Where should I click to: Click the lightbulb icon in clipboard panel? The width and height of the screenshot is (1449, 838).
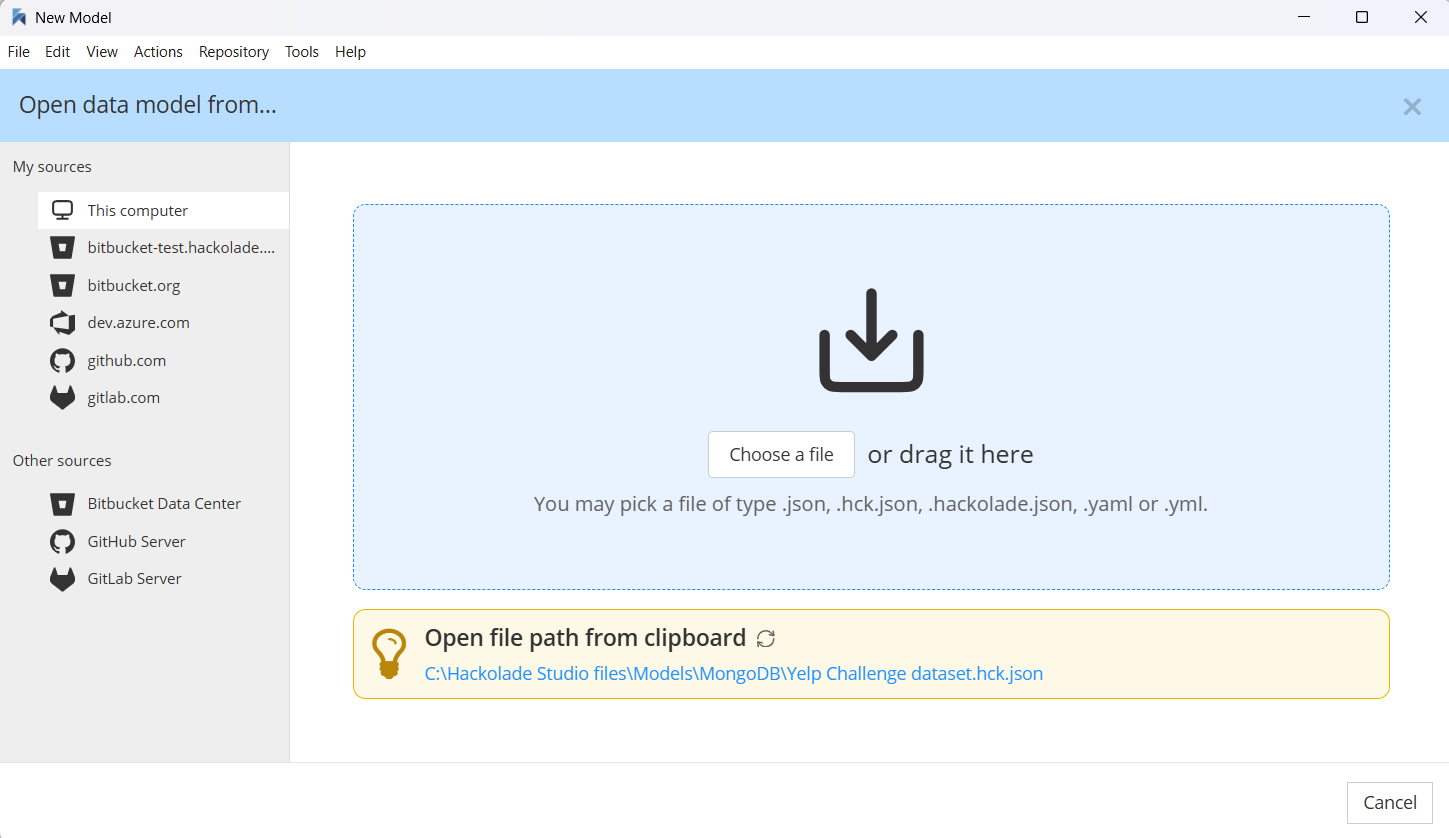click(x=388, y=654)
